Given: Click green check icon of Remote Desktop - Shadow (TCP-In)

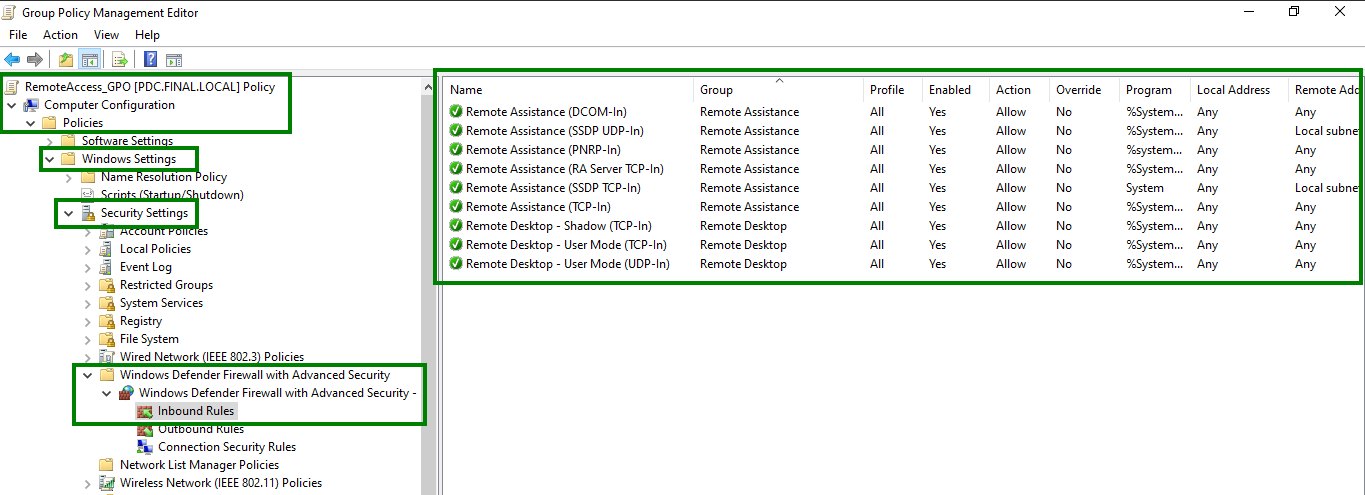Looking at the screenshot, I should pyautogui.click(x=456, y=226).
